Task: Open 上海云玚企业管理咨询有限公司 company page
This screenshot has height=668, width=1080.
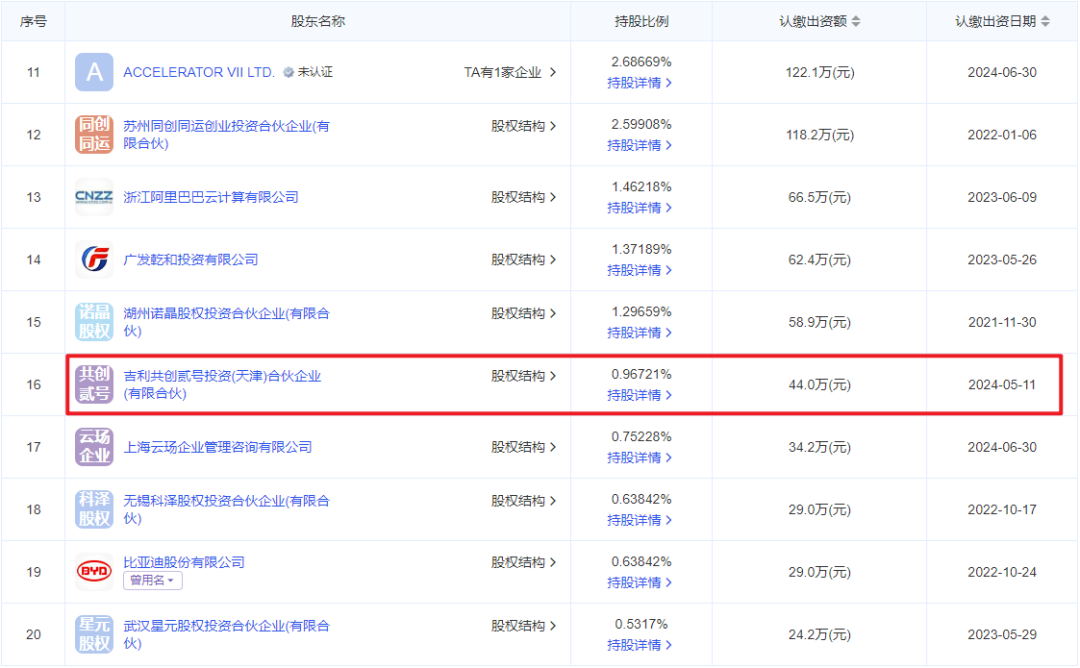Action: pyautogui.click(x=217, y=447)
